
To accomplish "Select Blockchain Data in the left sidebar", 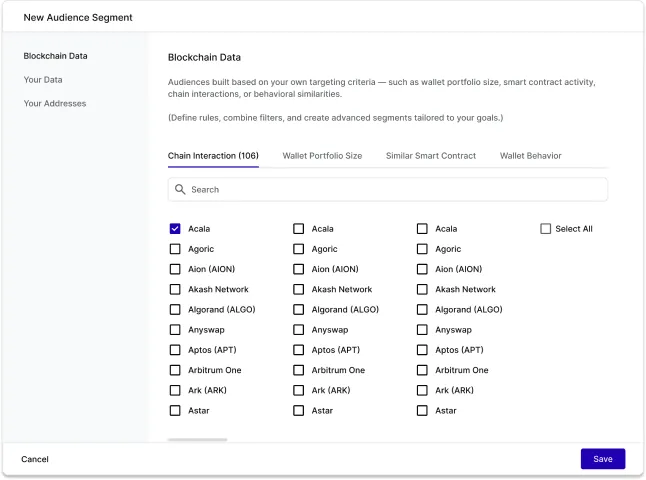I will [x=55, y=56].
